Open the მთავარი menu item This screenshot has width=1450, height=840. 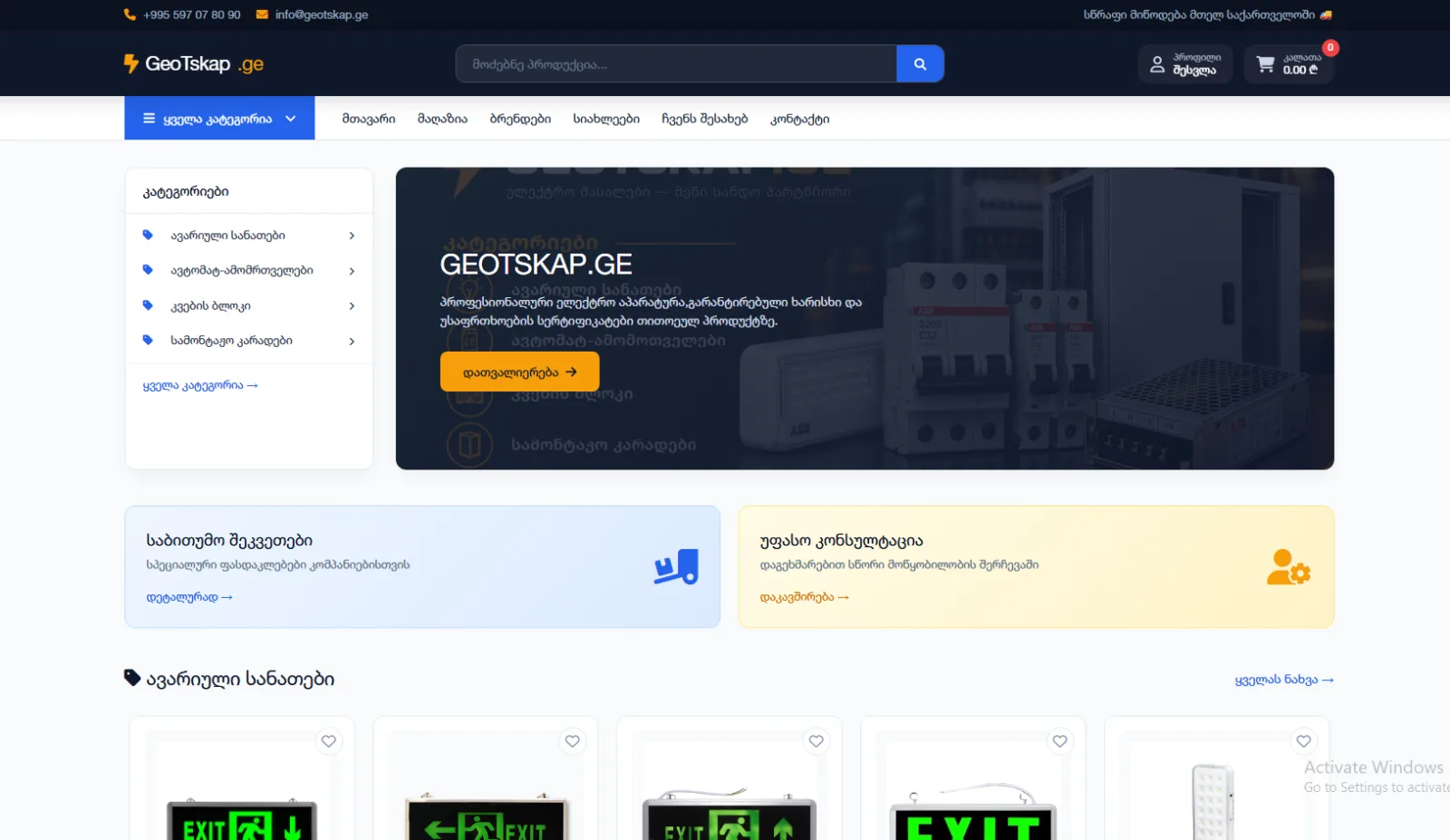[x=369, y=119]
